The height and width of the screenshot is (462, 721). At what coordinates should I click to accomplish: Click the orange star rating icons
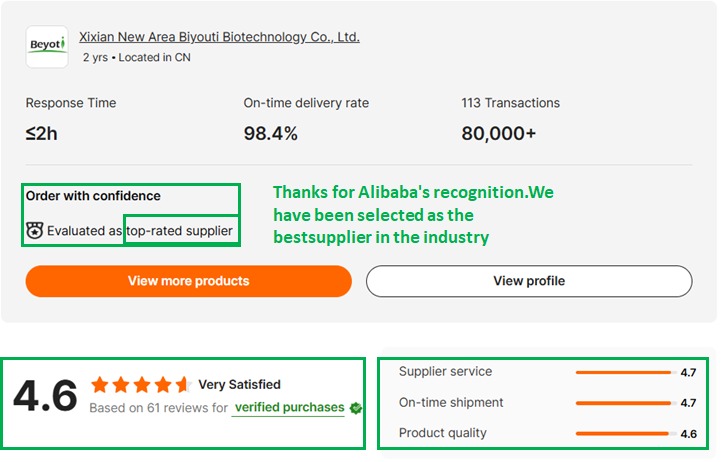coord(142,385)
